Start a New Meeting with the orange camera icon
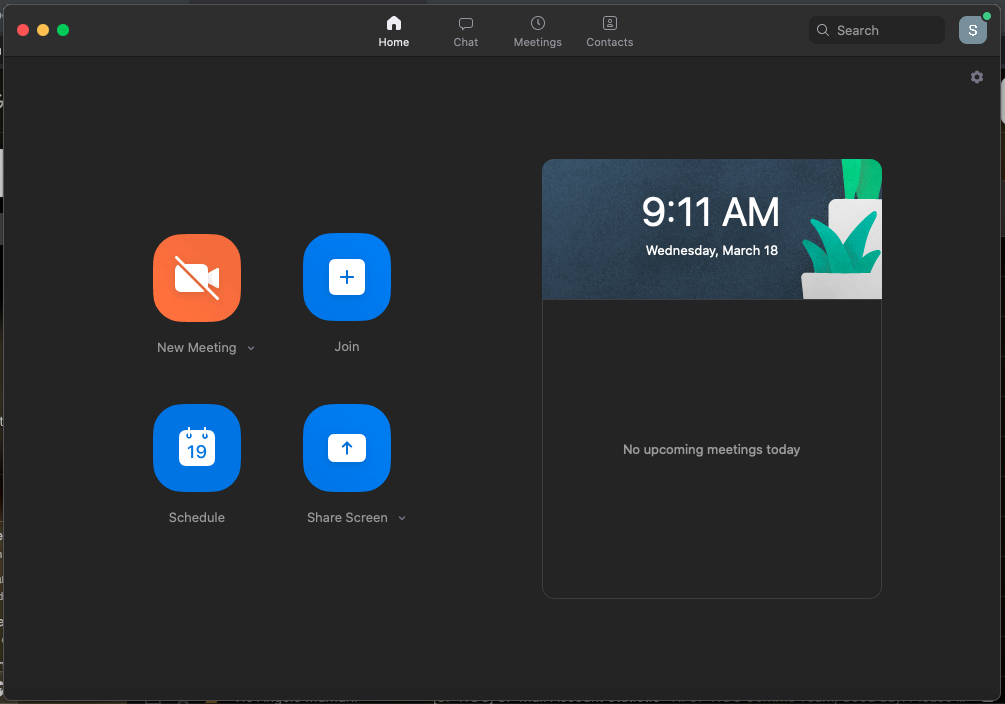 [x=197, y=278]
